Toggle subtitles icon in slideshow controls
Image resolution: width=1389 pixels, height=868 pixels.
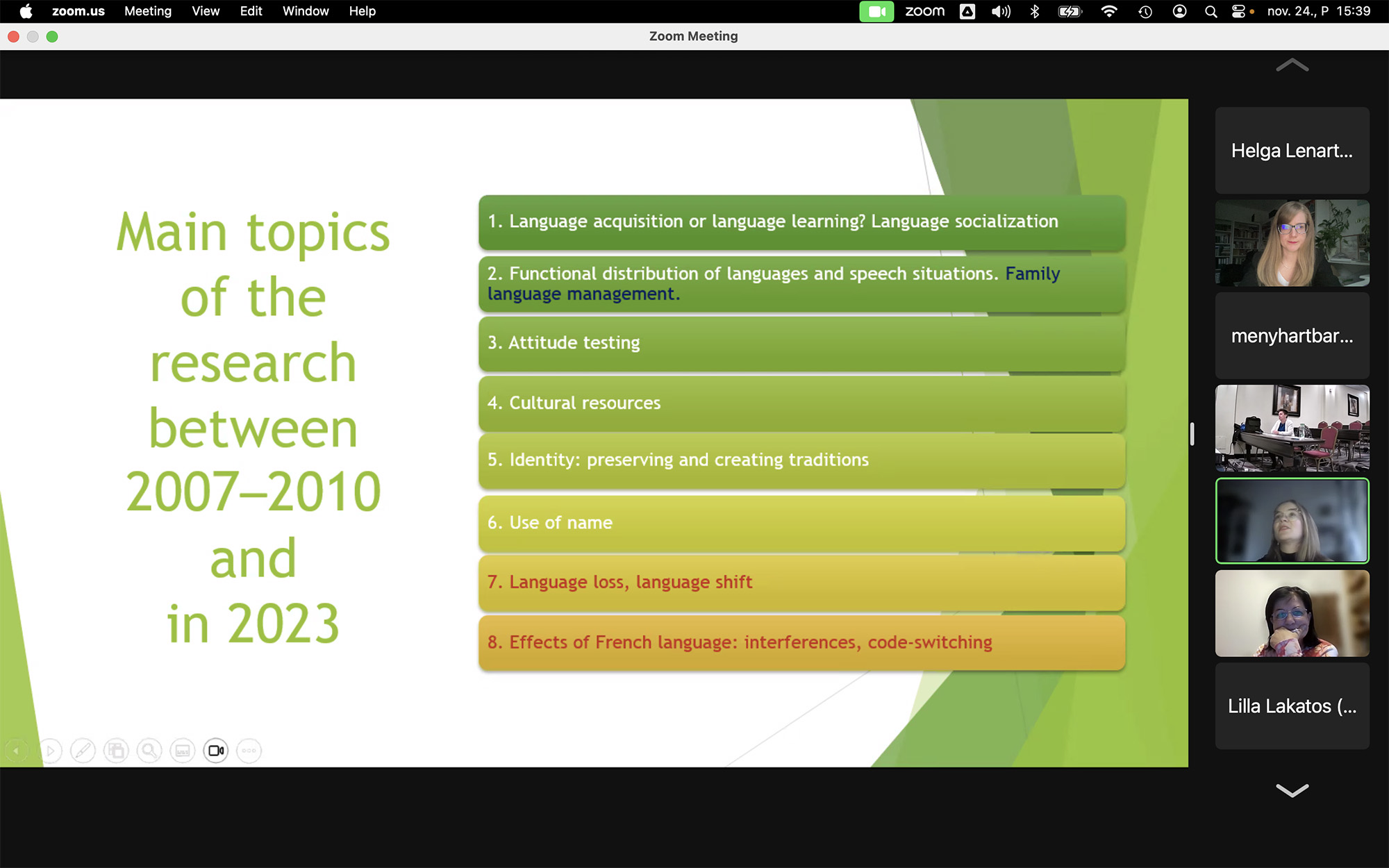click(183, 751)
